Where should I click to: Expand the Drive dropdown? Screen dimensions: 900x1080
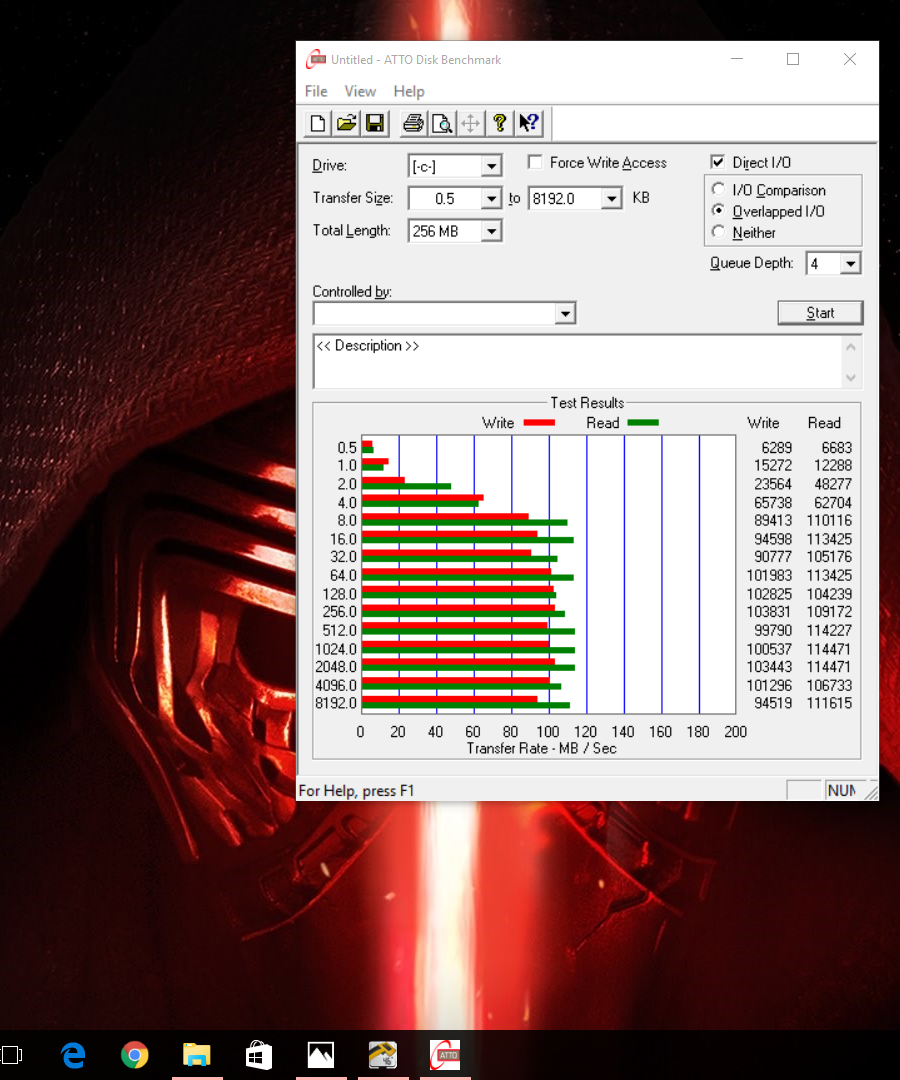(491, 166)
